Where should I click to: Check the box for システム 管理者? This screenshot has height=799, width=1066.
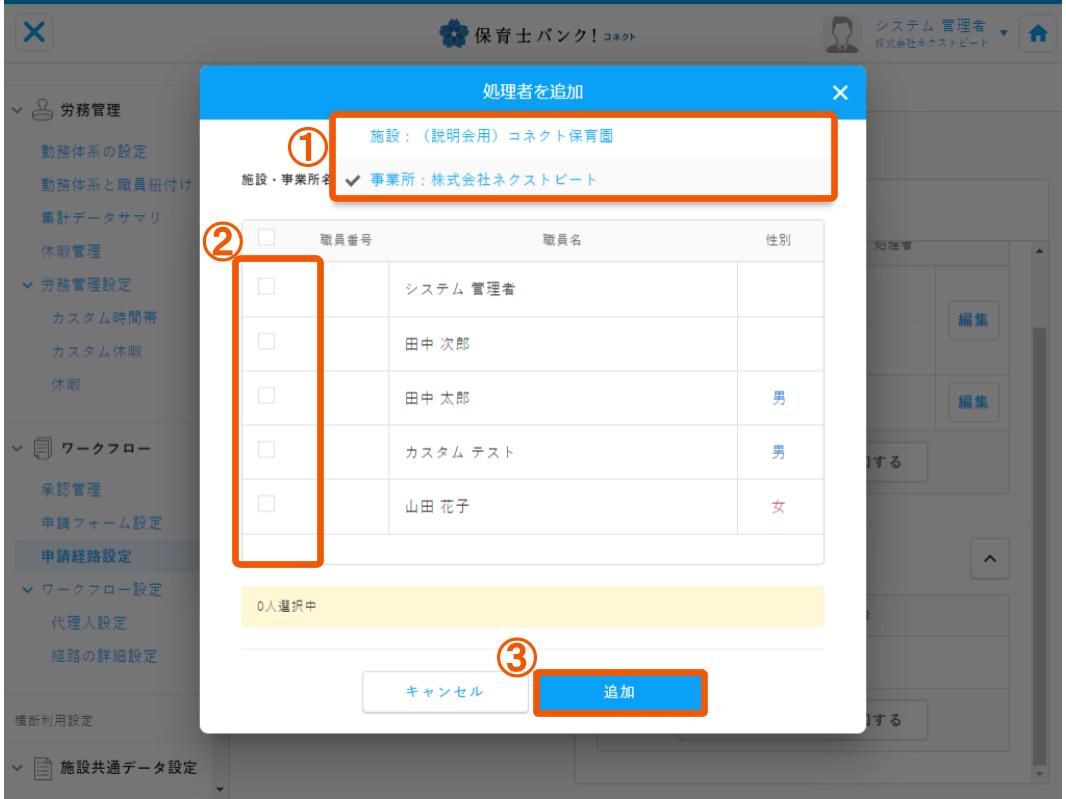click(x=266, y=288)
